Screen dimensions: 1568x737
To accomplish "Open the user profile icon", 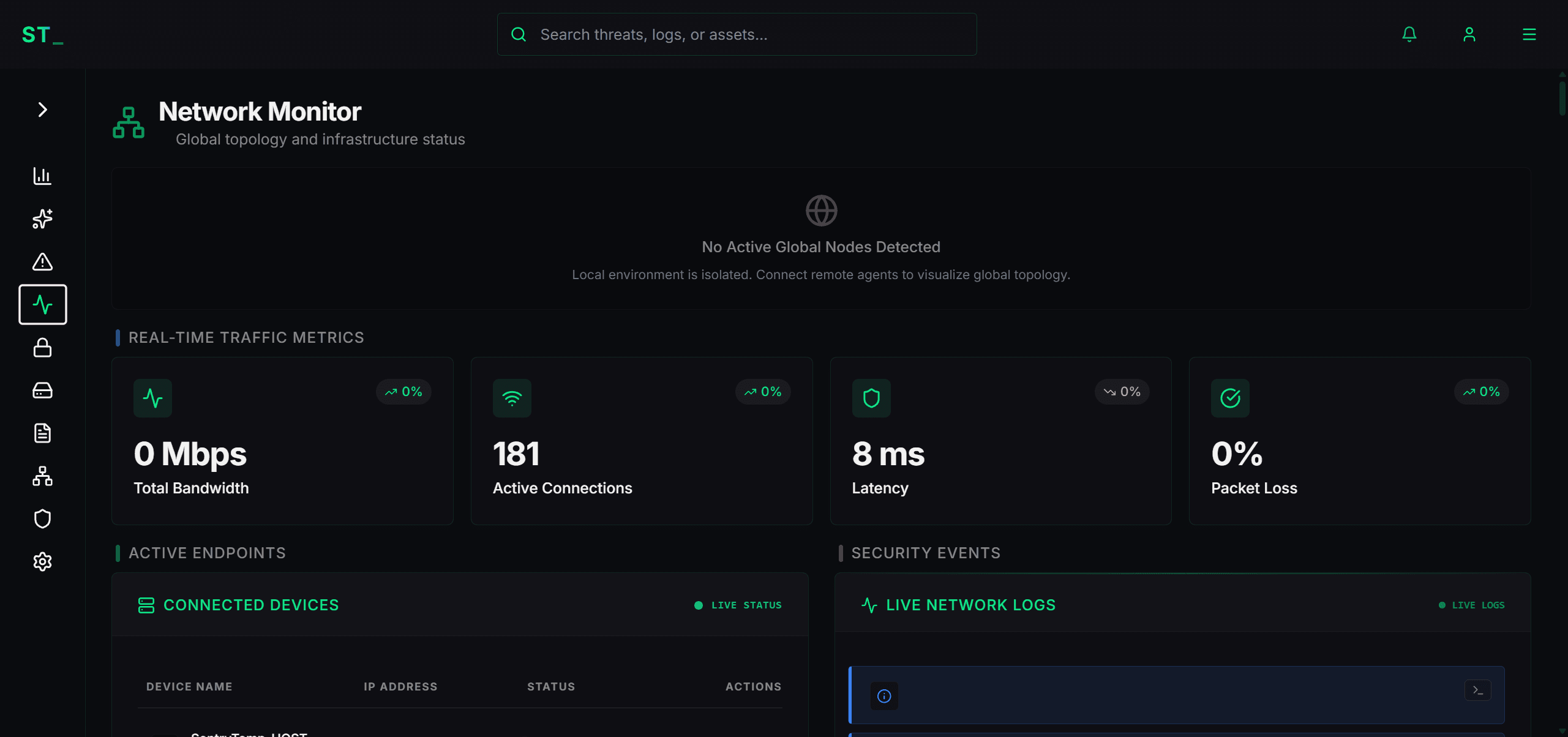I will (1469, 34).
